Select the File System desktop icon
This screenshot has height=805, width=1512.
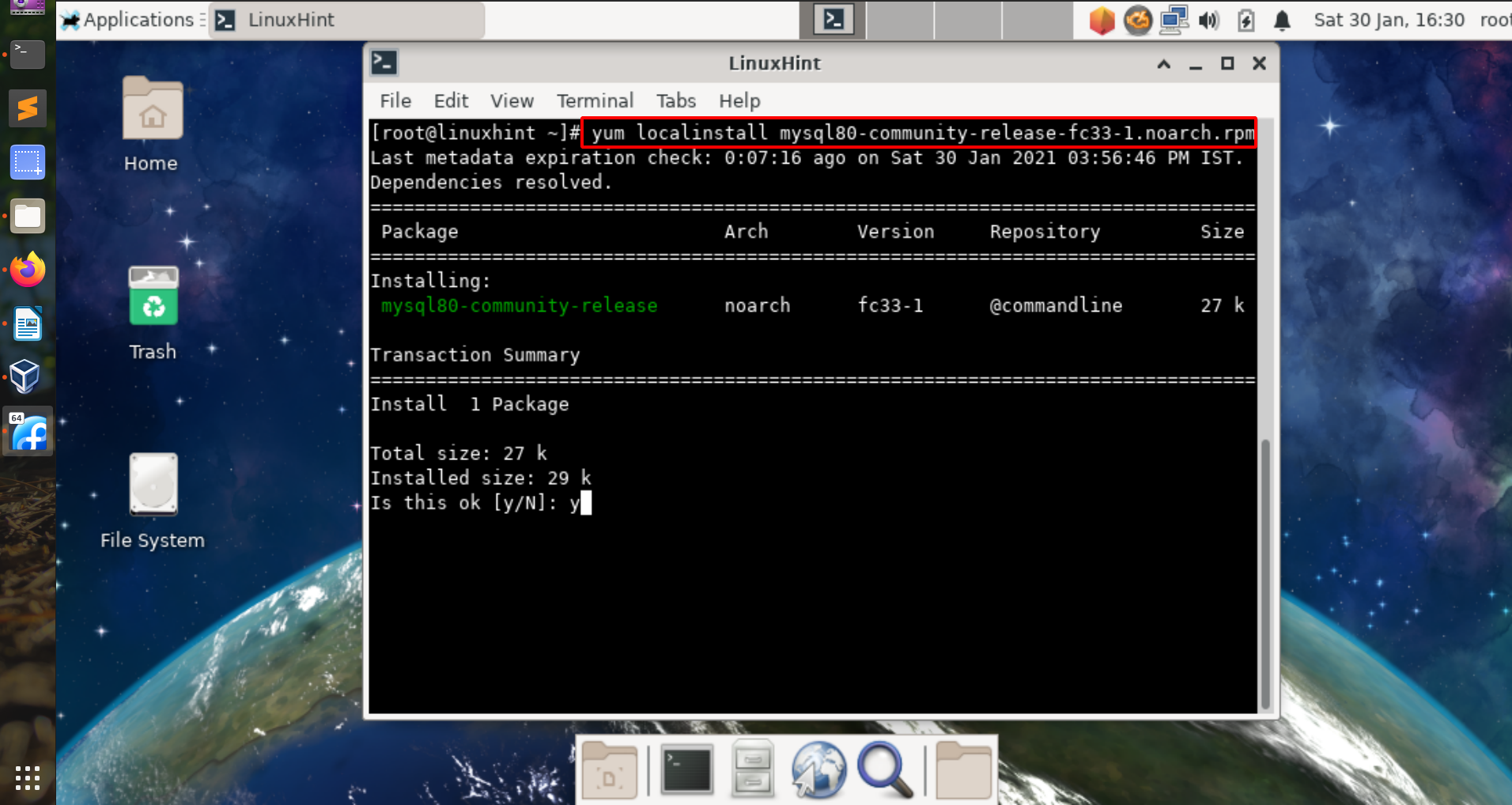coord(153,501)
